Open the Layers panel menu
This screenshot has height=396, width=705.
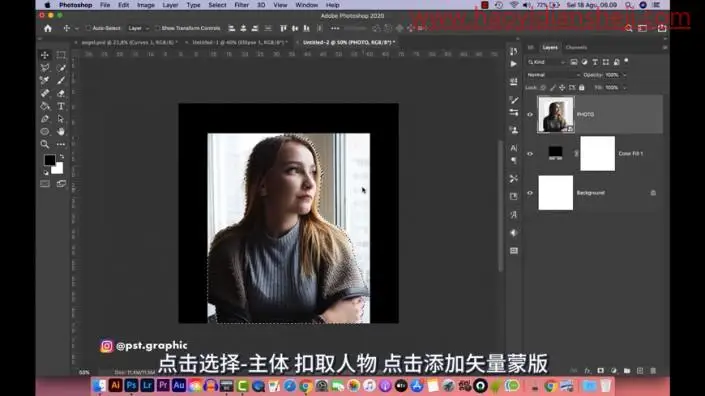(665, 47)
